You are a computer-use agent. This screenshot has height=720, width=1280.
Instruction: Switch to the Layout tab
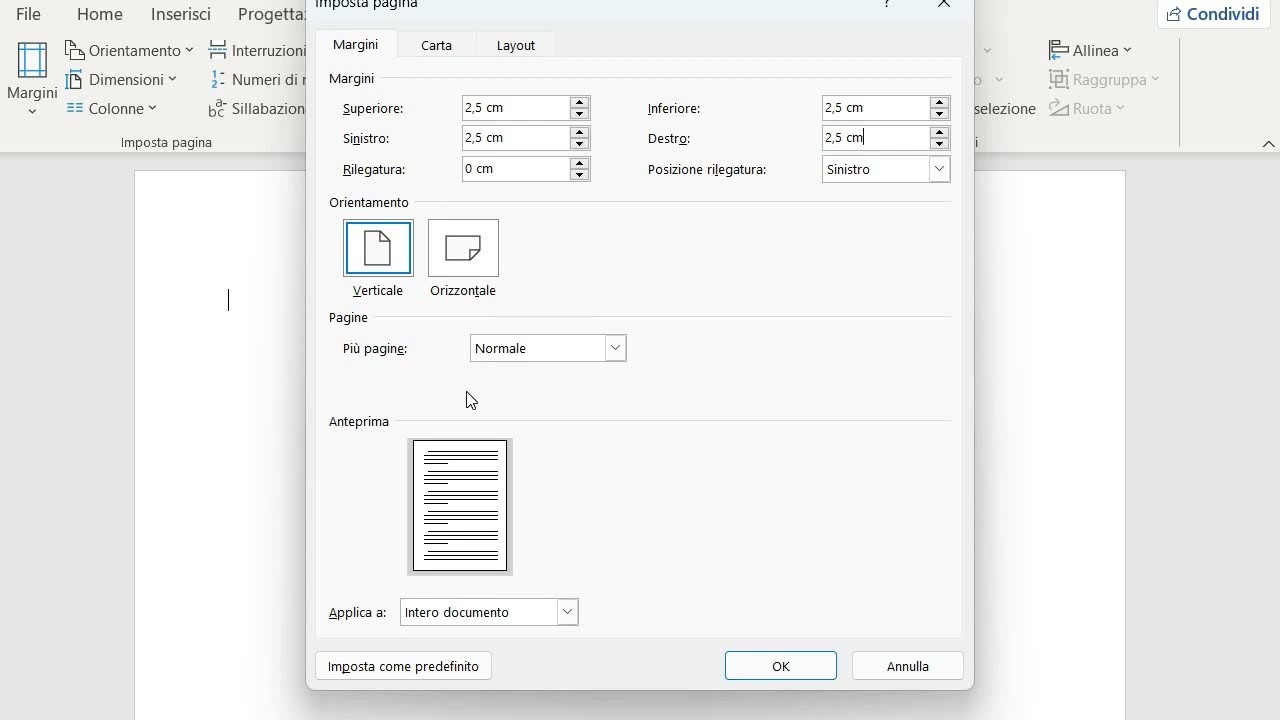click(x=516, y=45)
